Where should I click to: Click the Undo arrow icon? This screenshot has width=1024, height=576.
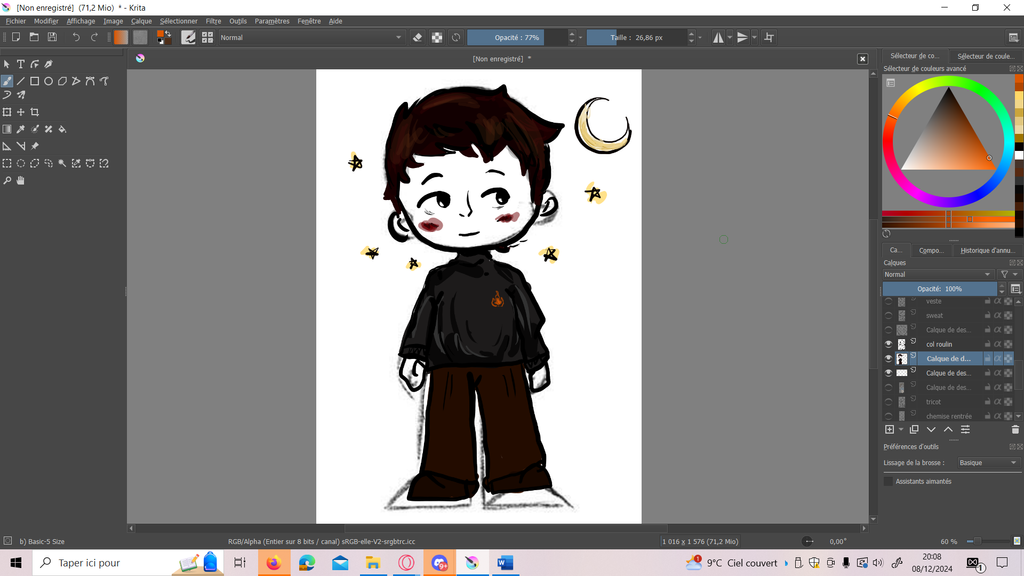76,37
